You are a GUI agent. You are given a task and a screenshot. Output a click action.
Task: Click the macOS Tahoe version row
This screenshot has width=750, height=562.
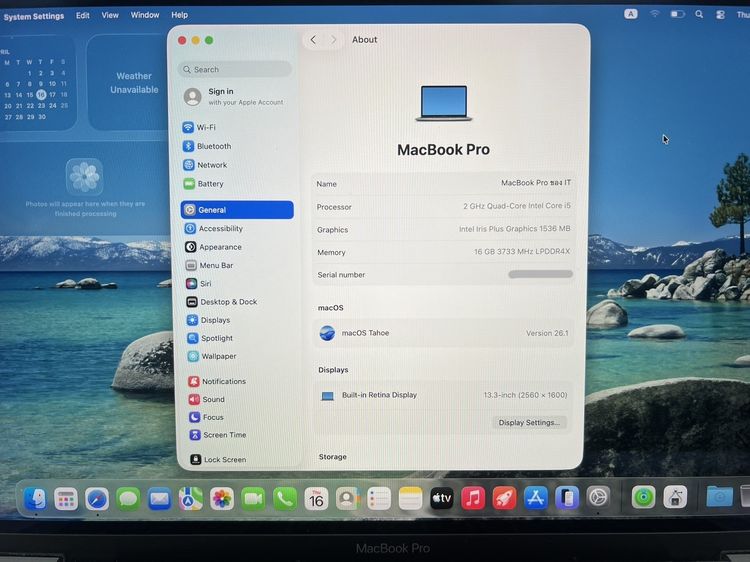(x=443, y=333)
